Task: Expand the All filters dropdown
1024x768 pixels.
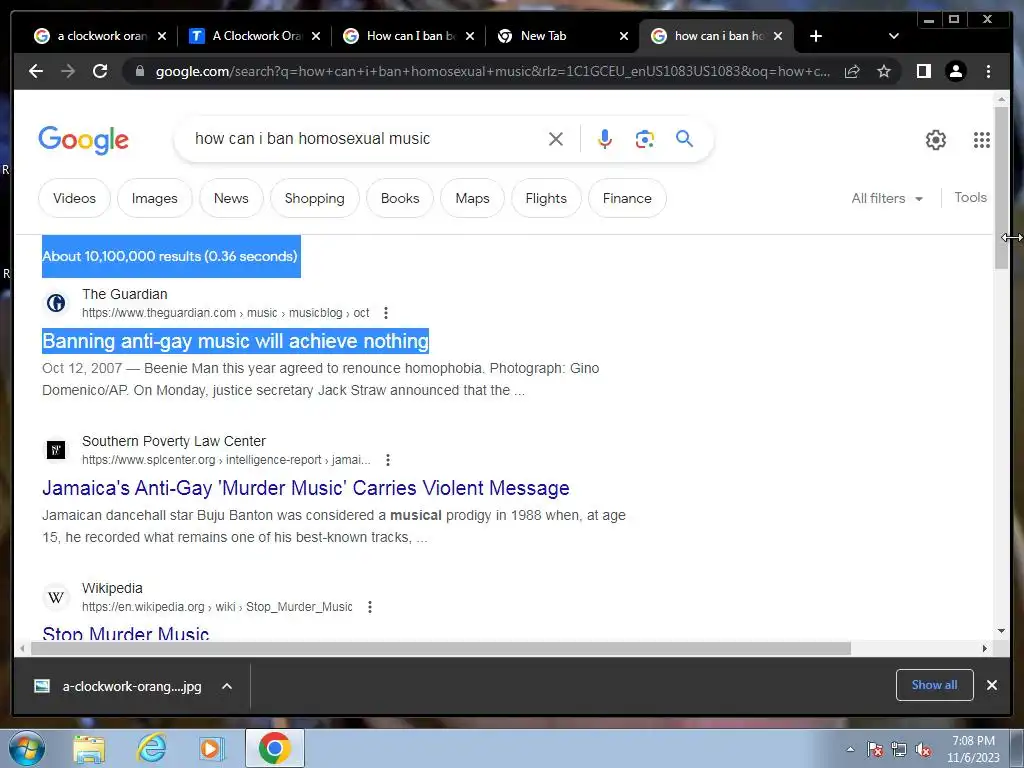Action: point(887,199)
